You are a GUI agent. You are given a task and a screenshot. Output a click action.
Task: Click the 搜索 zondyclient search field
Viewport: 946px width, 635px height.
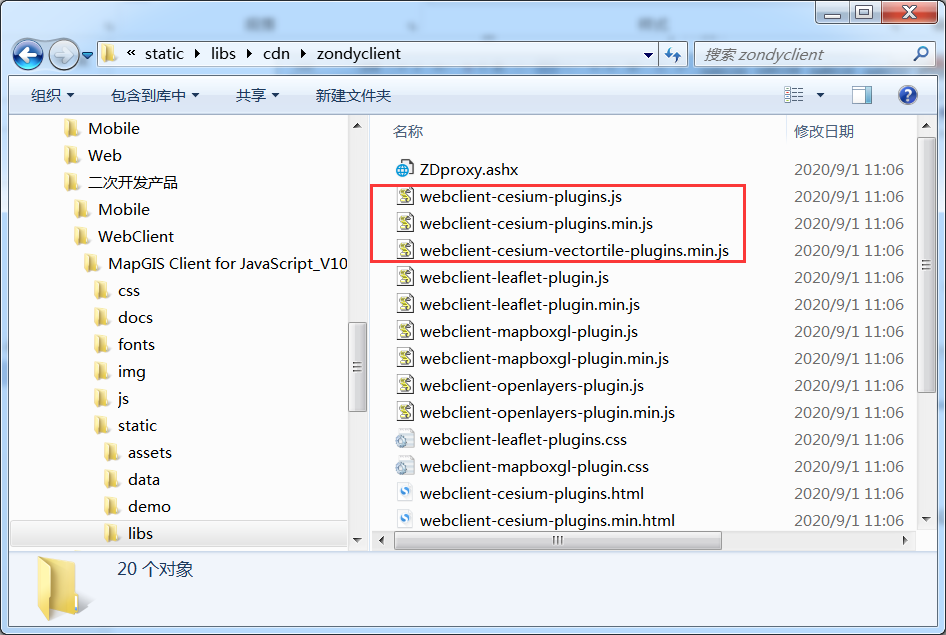[x=807, y=54]
